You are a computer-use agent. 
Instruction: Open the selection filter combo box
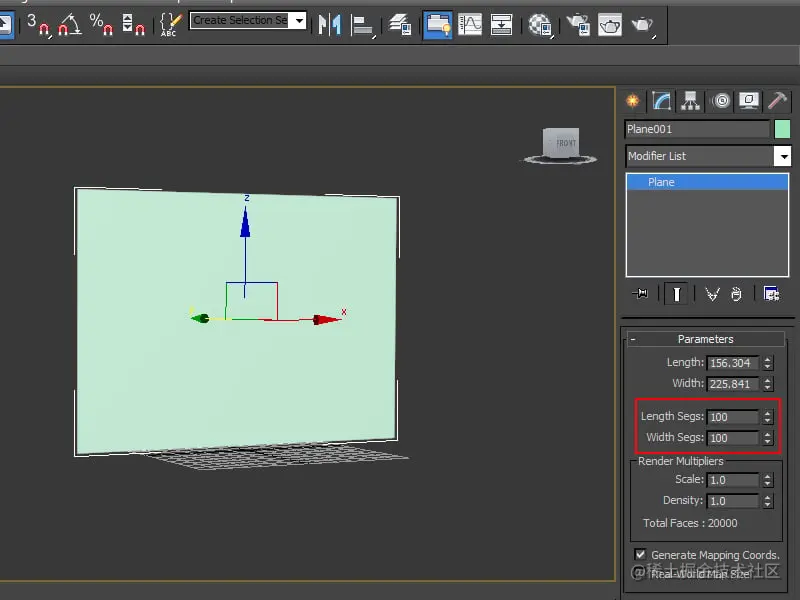pos(247,19)
